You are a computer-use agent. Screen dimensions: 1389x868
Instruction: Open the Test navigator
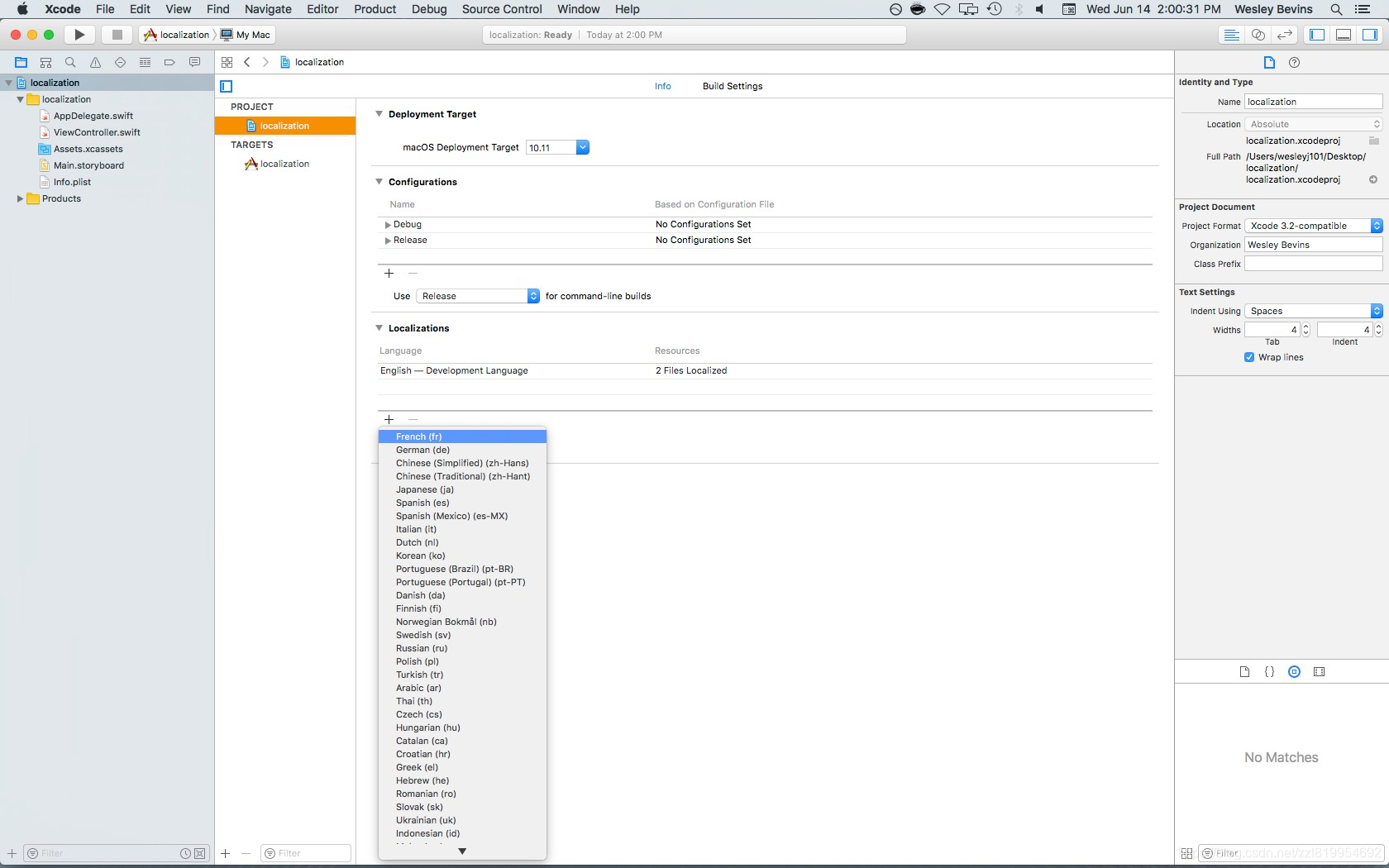[121, 62]
